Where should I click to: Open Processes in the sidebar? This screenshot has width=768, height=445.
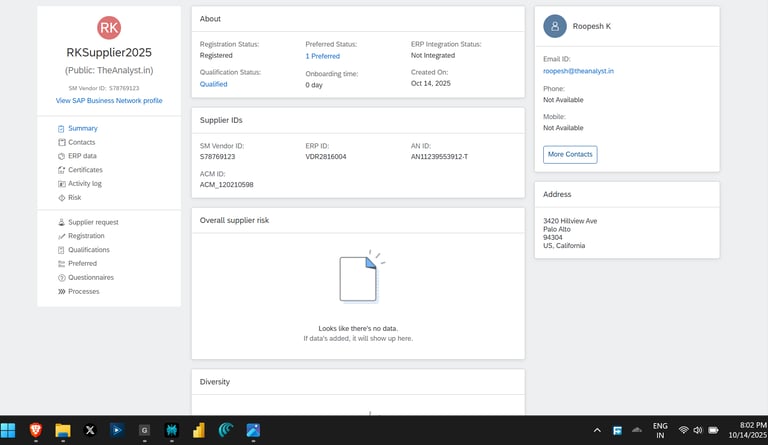pos(83,291)
